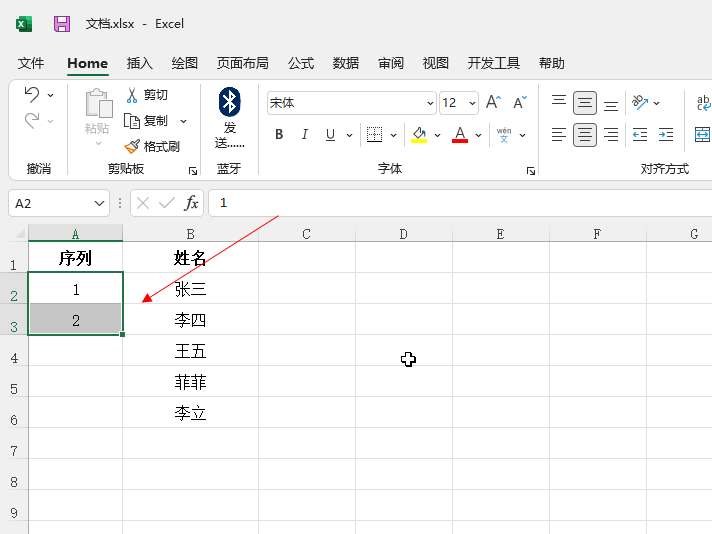Open the 文件 menu tab
712x534 pixels.
point(31,63)
